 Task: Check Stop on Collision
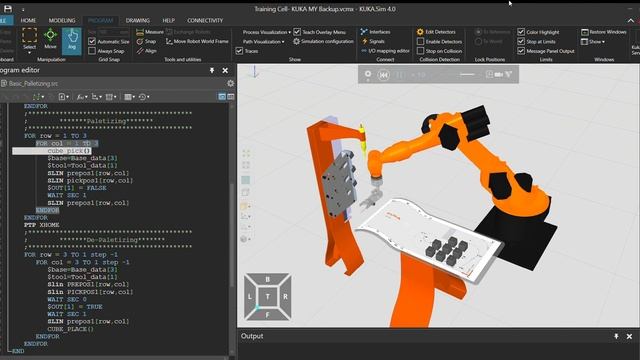420,51
